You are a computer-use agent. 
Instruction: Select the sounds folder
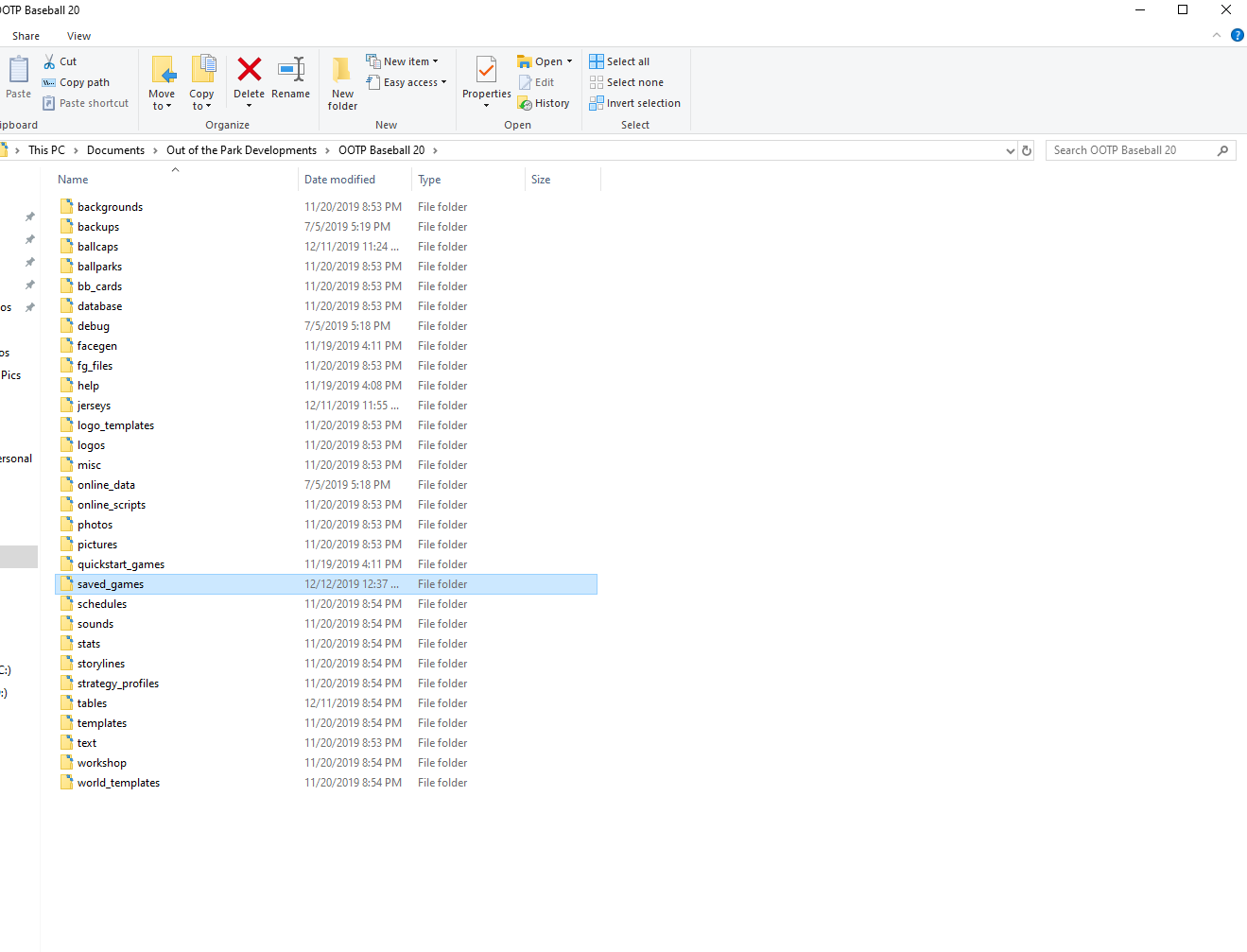pos(95,624)
